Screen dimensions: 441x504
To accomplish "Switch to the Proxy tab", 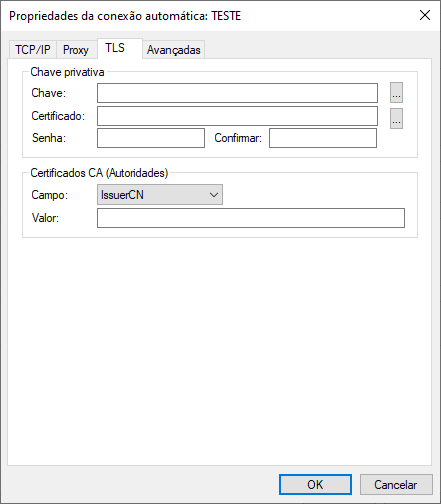I will (x=76, y=50).
